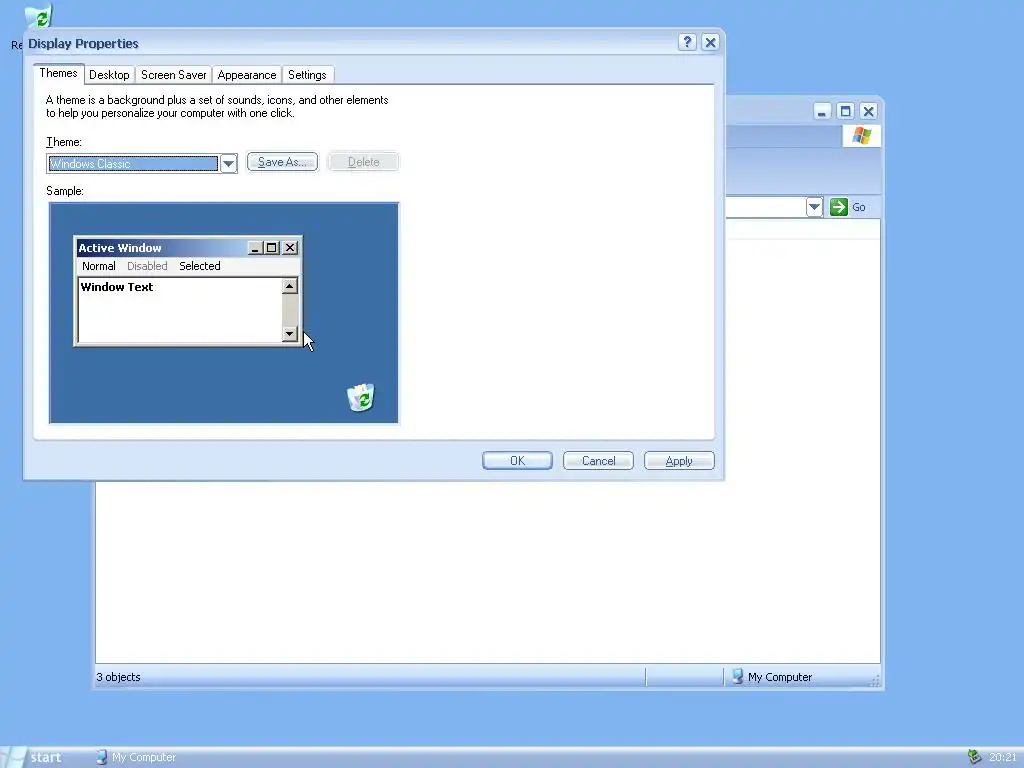Select the Settings tab
This screenshot has height=768, width=1024.
307,74
